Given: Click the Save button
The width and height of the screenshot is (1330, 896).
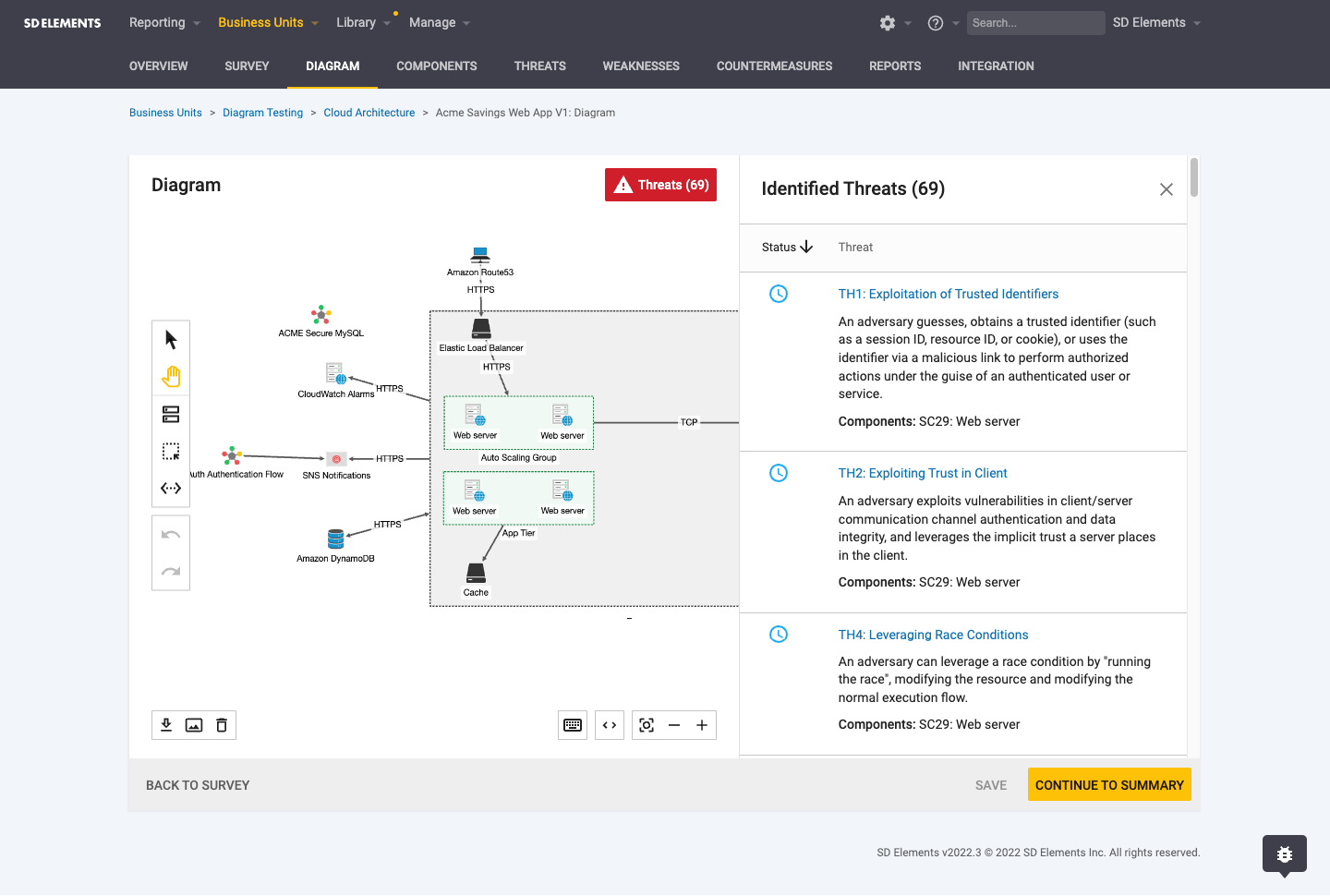Looking at the screenshot, I should [x=991, y=785].
